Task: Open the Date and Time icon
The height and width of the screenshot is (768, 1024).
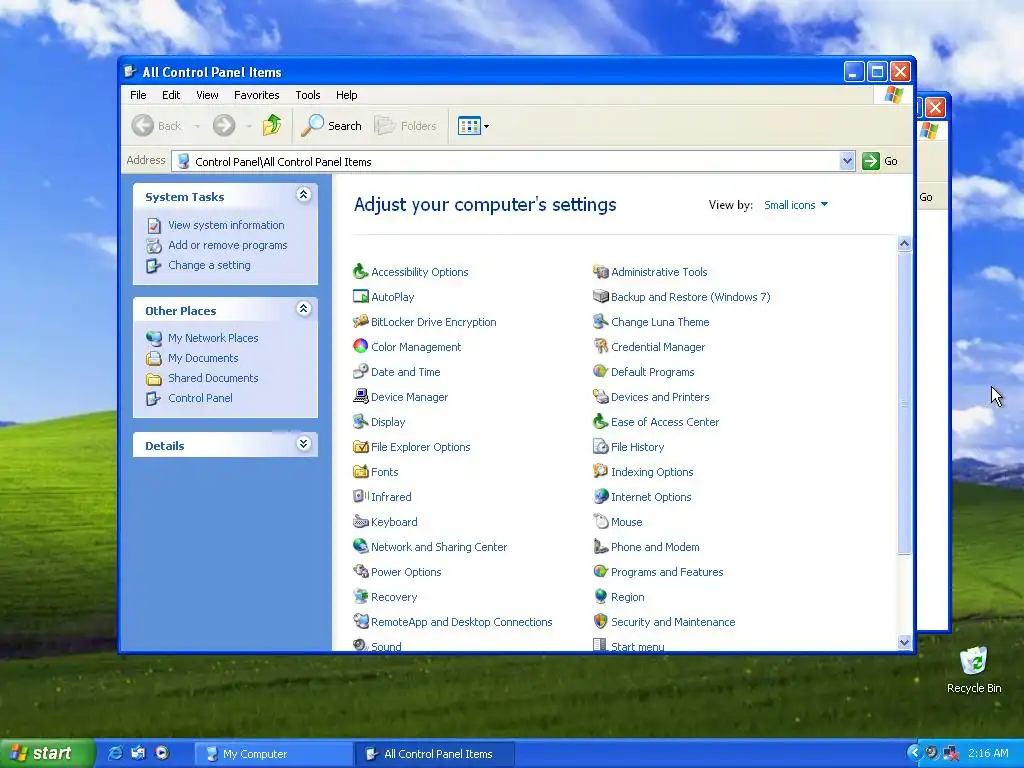Action: tap(360, 372)
